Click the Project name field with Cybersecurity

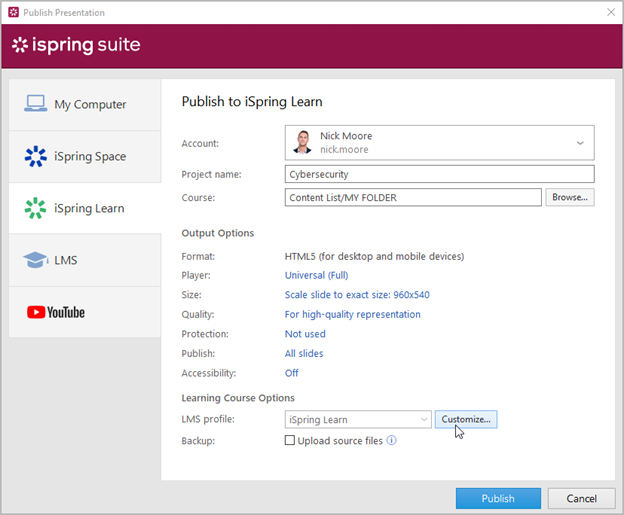click(439, 174)
